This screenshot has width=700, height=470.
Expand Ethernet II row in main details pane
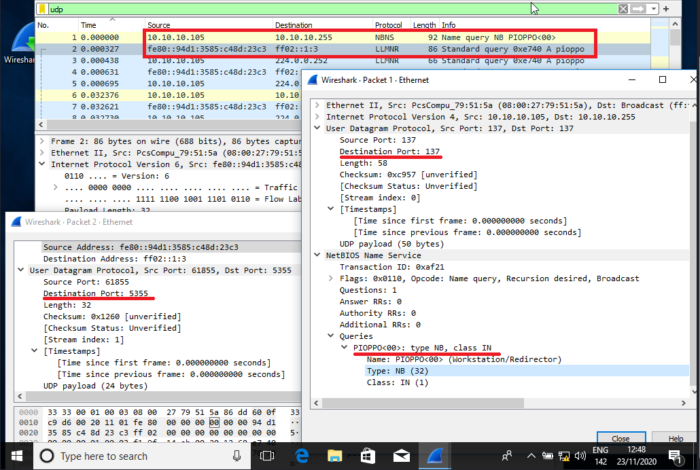click(42, 153)
